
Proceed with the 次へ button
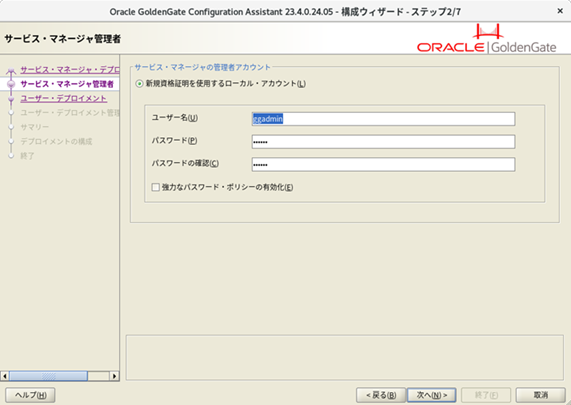432,395
